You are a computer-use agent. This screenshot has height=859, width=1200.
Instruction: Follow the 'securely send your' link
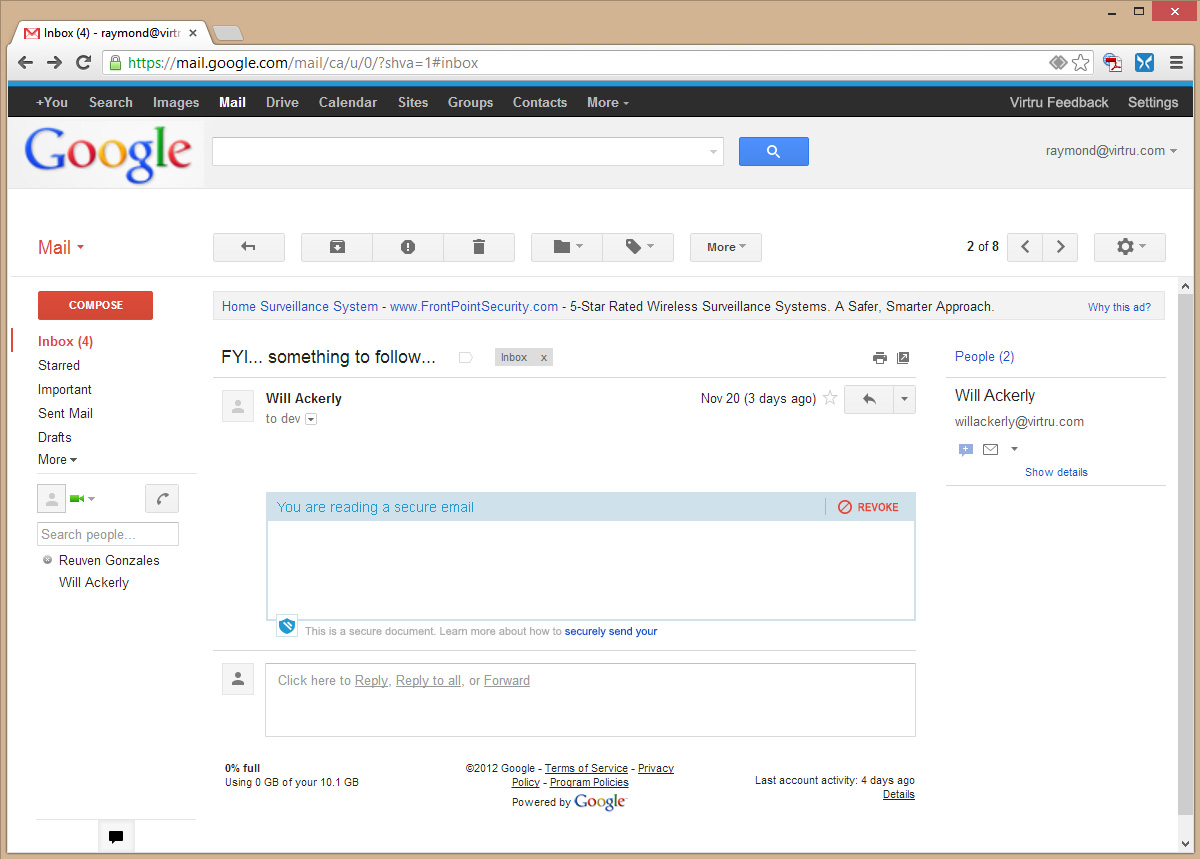pos(611,631)
